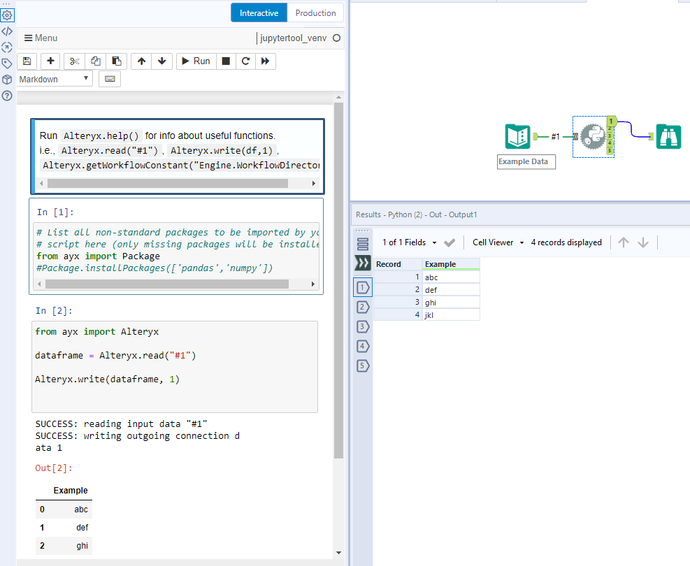Click the notebook vertical scrollbar
The height and width of the screenshot is (566, 690).
point(338,280)
